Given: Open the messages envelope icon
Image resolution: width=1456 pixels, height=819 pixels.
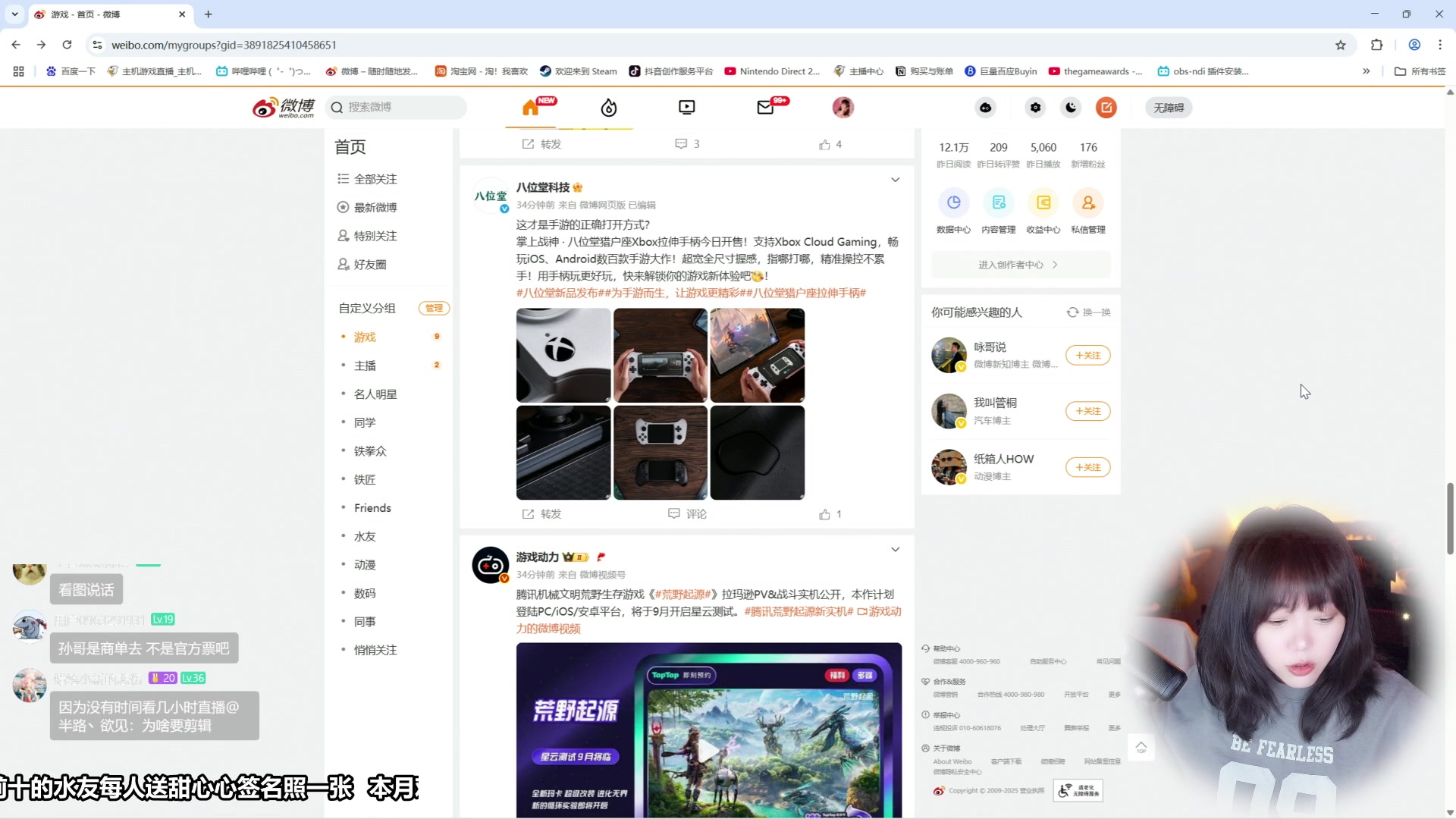Looking at the screenshot, I should [766, 108].
